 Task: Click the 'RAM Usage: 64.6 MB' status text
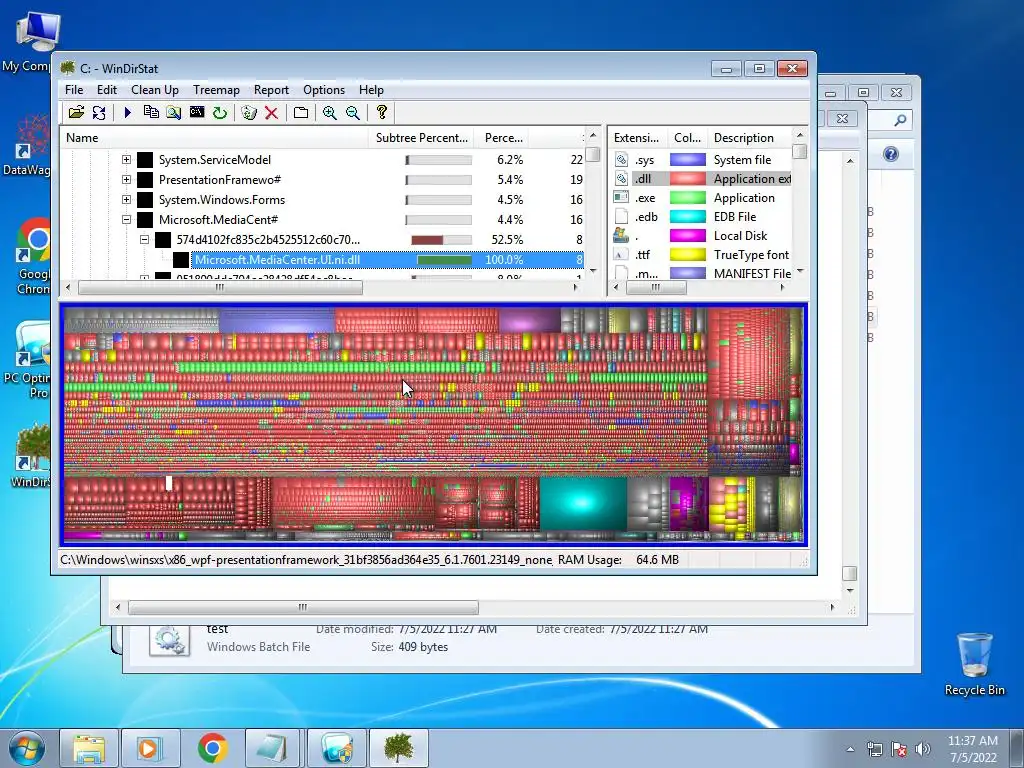pyautogui.click(x=618, y=560)
